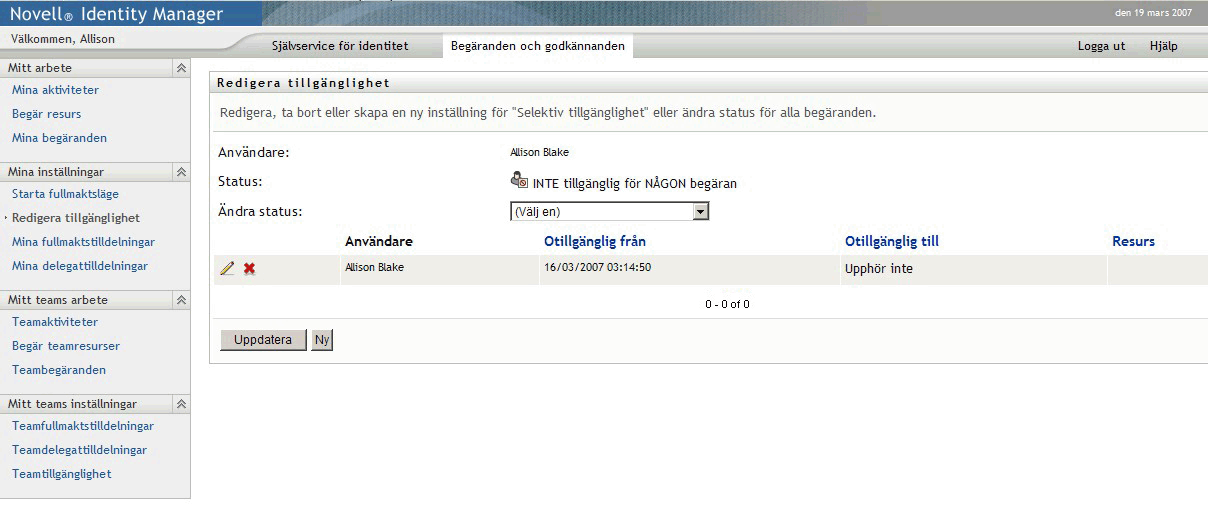
Task: Open Mina delegattilldelningar
Action: pyautogui.click(x=79, y=266)
